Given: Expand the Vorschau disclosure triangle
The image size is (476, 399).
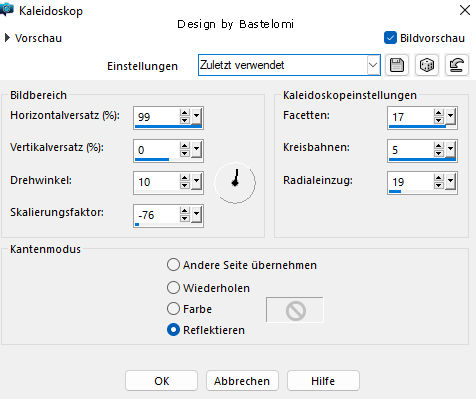Looking at the screenshot, I should (x=7, y=38).
